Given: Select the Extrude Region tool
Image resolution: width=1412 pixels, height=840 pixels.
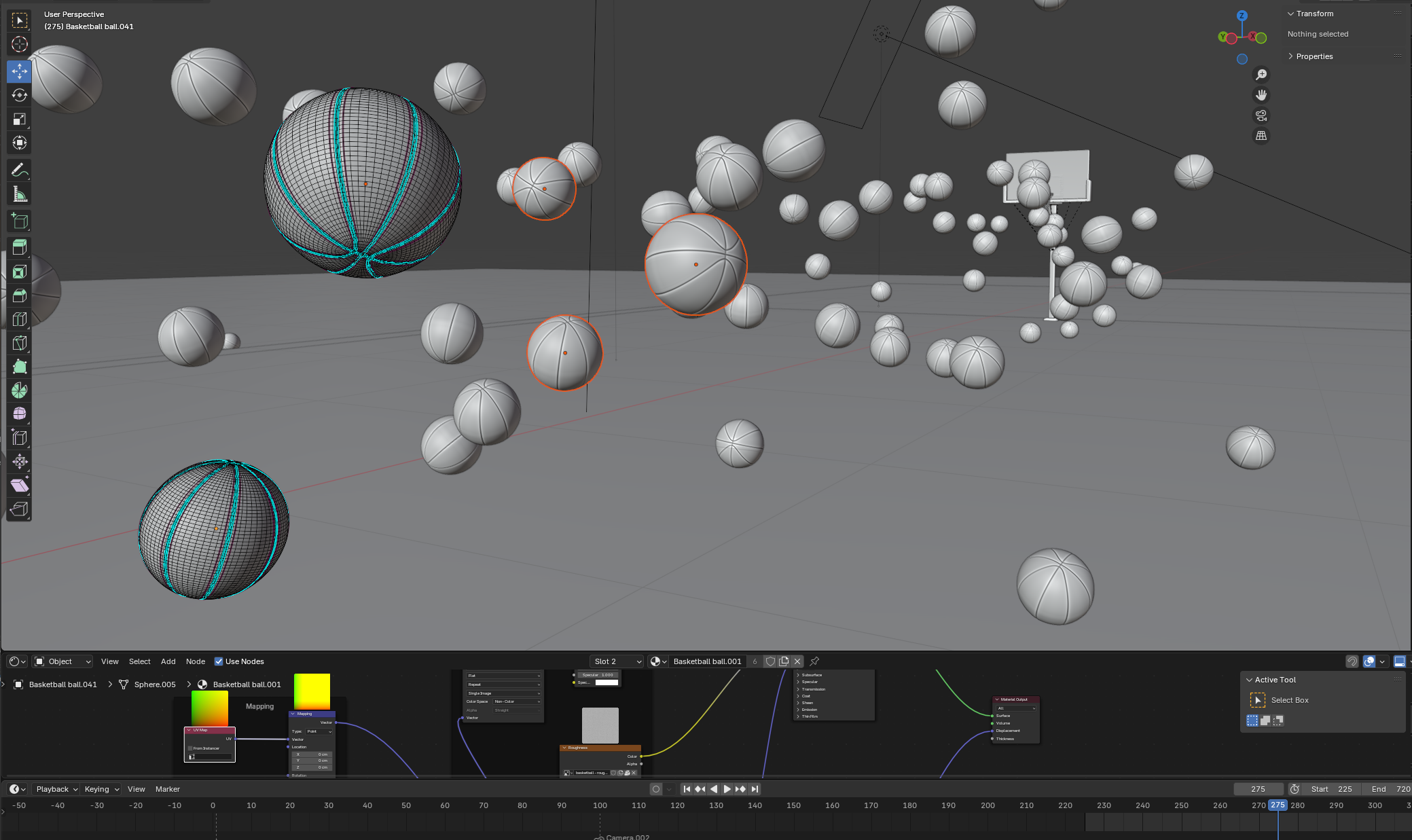Looking at the screenshot, I should point(19,247).
